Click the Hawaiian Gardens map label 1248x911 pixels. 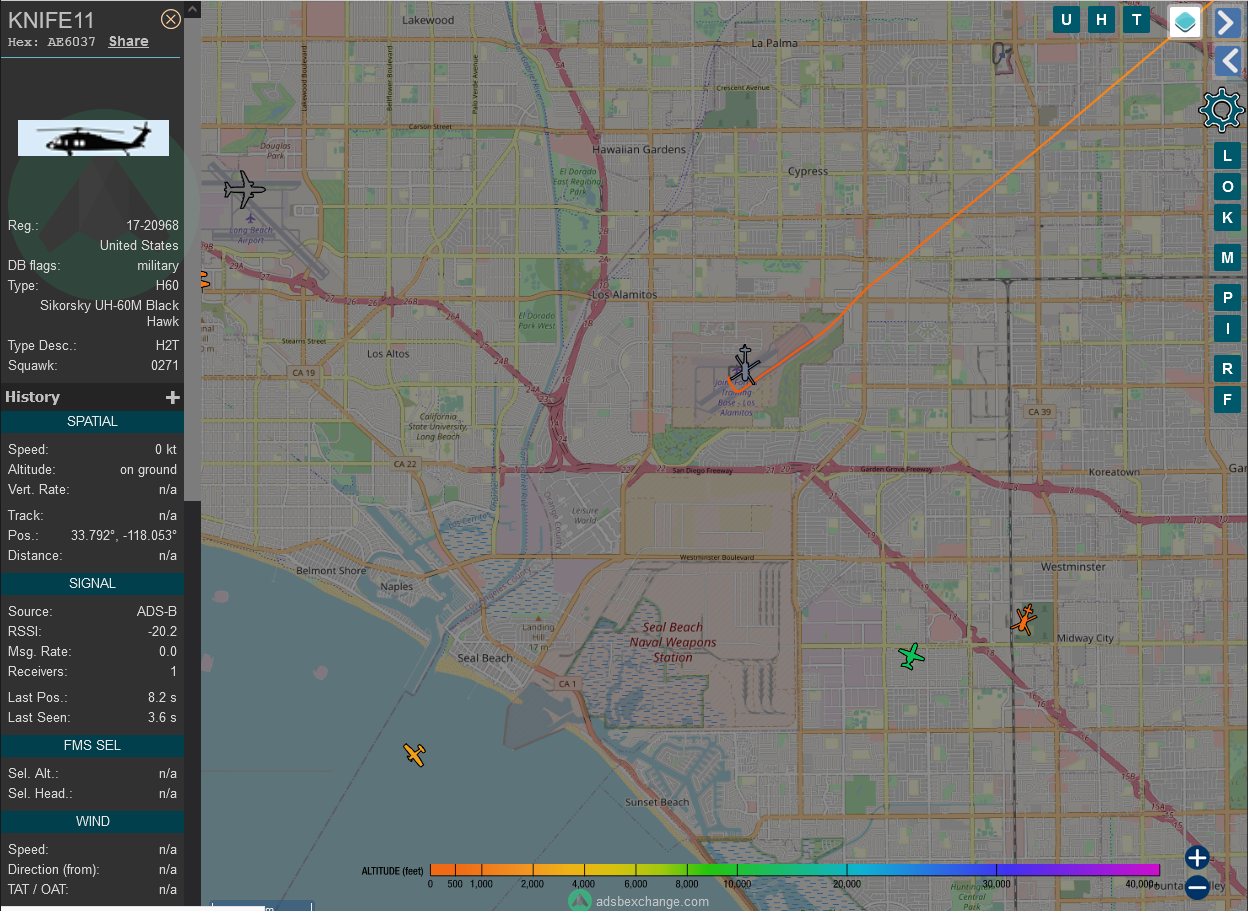639,149
